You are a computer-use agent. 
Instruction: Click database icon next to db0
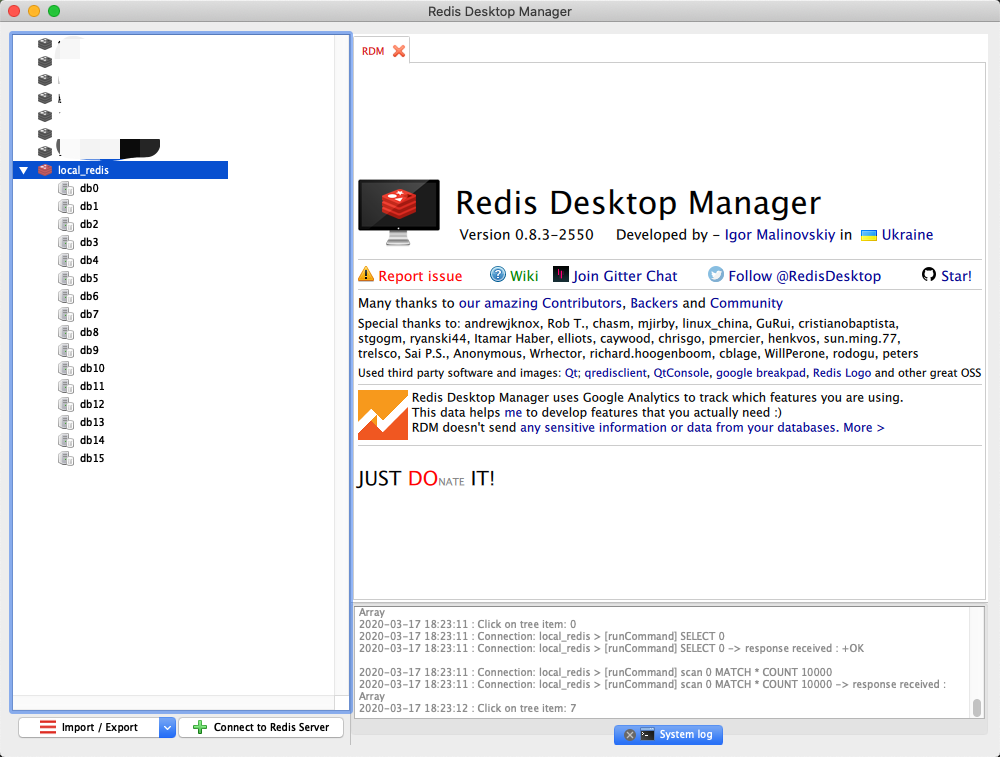click(x=66, y=188)
